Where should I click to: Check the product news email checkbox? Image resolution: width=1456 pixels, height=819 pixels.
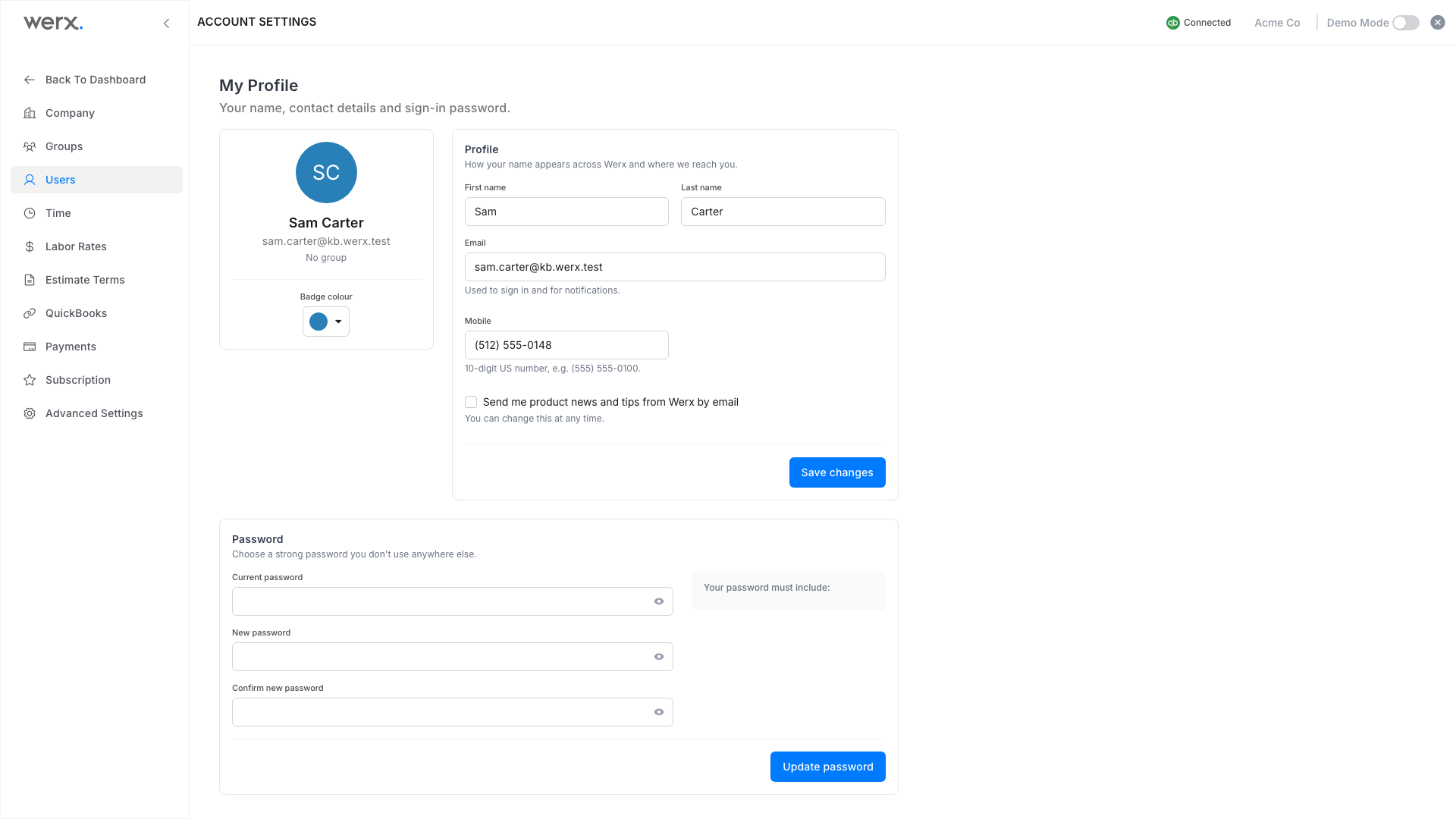471,402
